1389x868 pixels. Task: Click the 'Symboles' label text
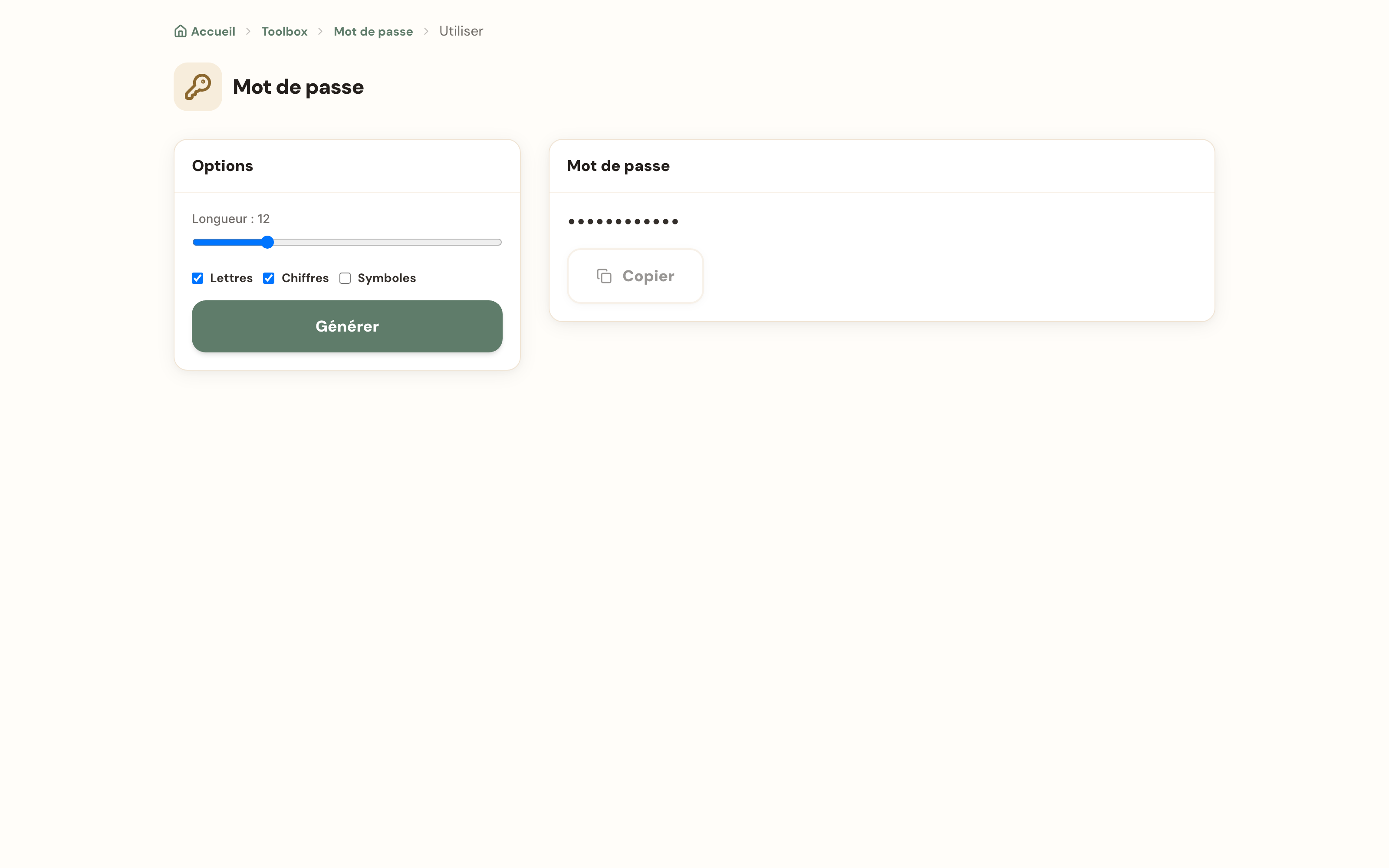click(x=387, y=279)
